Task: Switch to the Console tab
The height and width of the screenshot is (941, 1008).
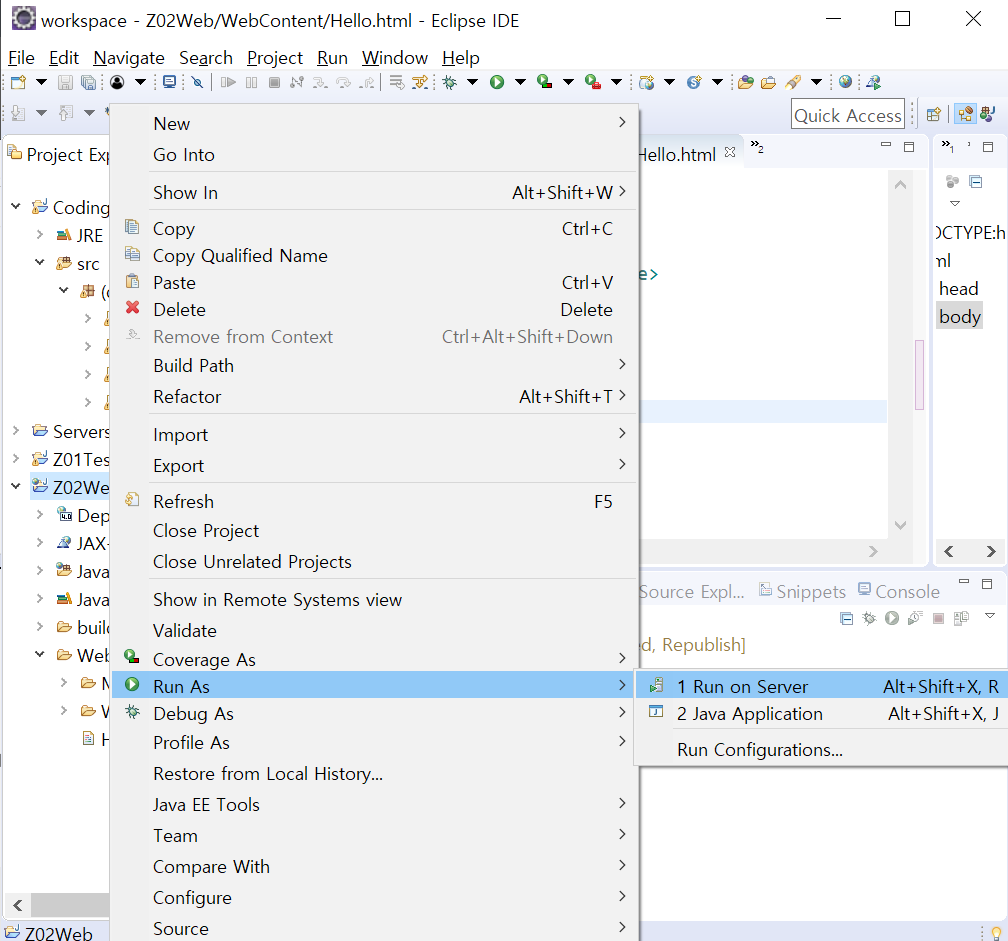Action: [x=899, y=591]
